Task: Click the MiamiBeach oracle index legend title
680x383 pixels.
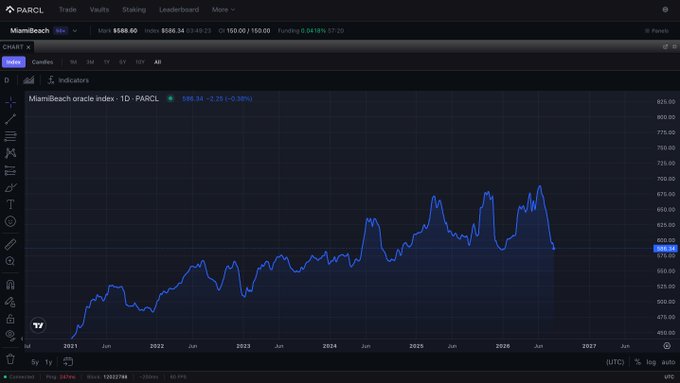Action: click(x=94, y=98)
